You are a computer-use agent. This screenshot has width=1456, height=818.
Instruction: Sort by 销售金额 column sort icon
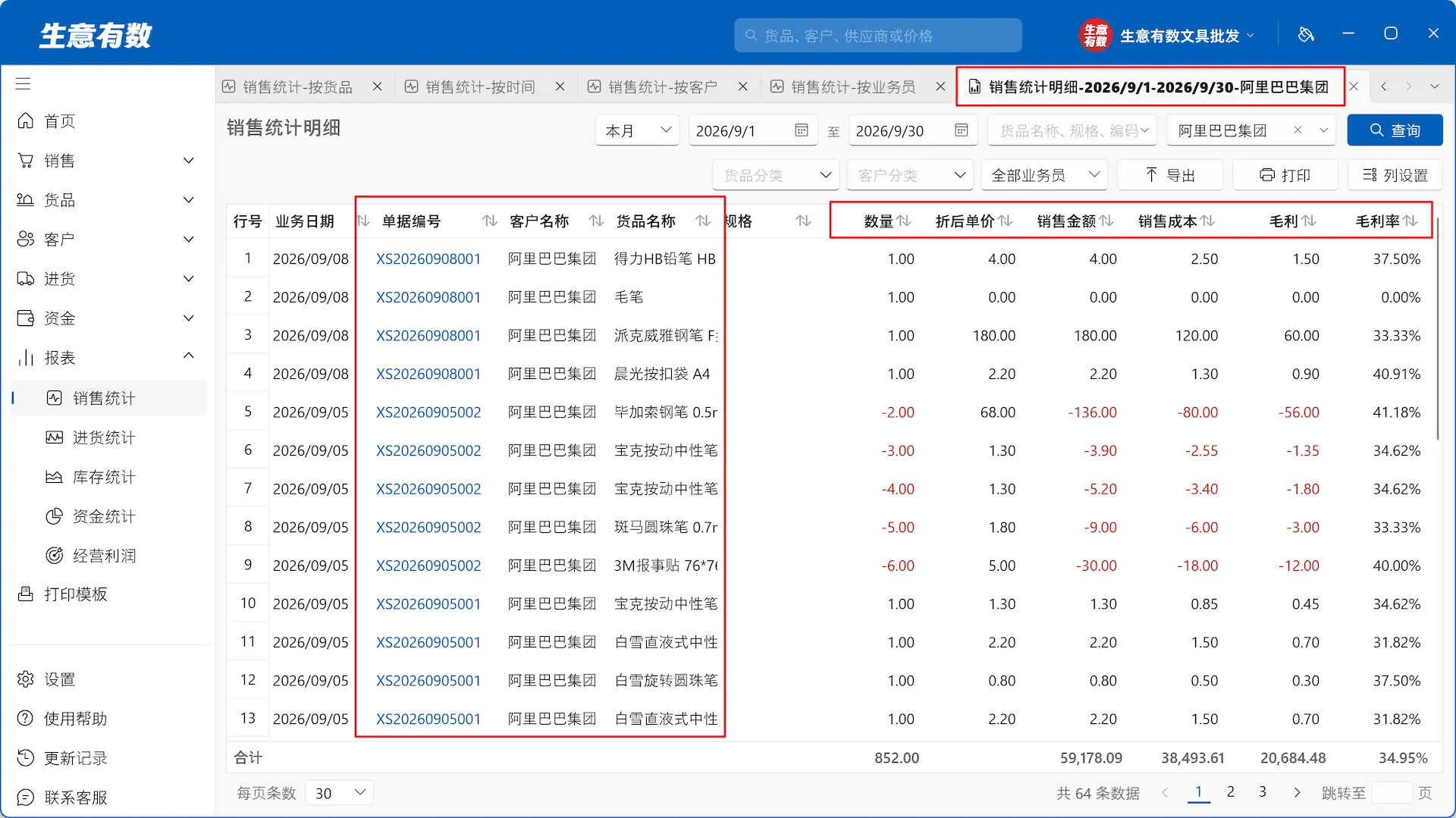coord(1107,221)
